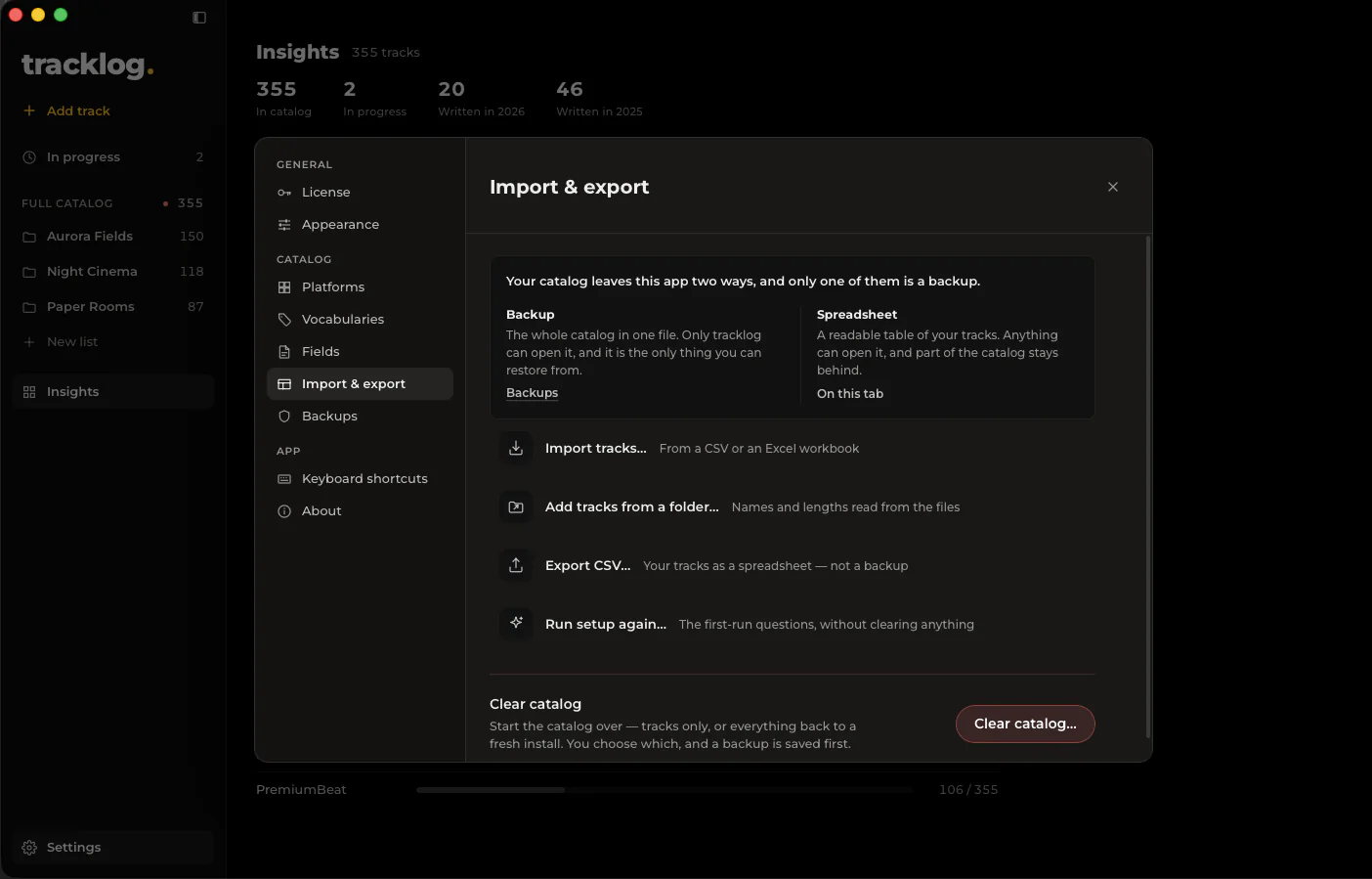1372x879 pixels.
Task: Click the Vocabularies tag icon
Action: (284, 320)
